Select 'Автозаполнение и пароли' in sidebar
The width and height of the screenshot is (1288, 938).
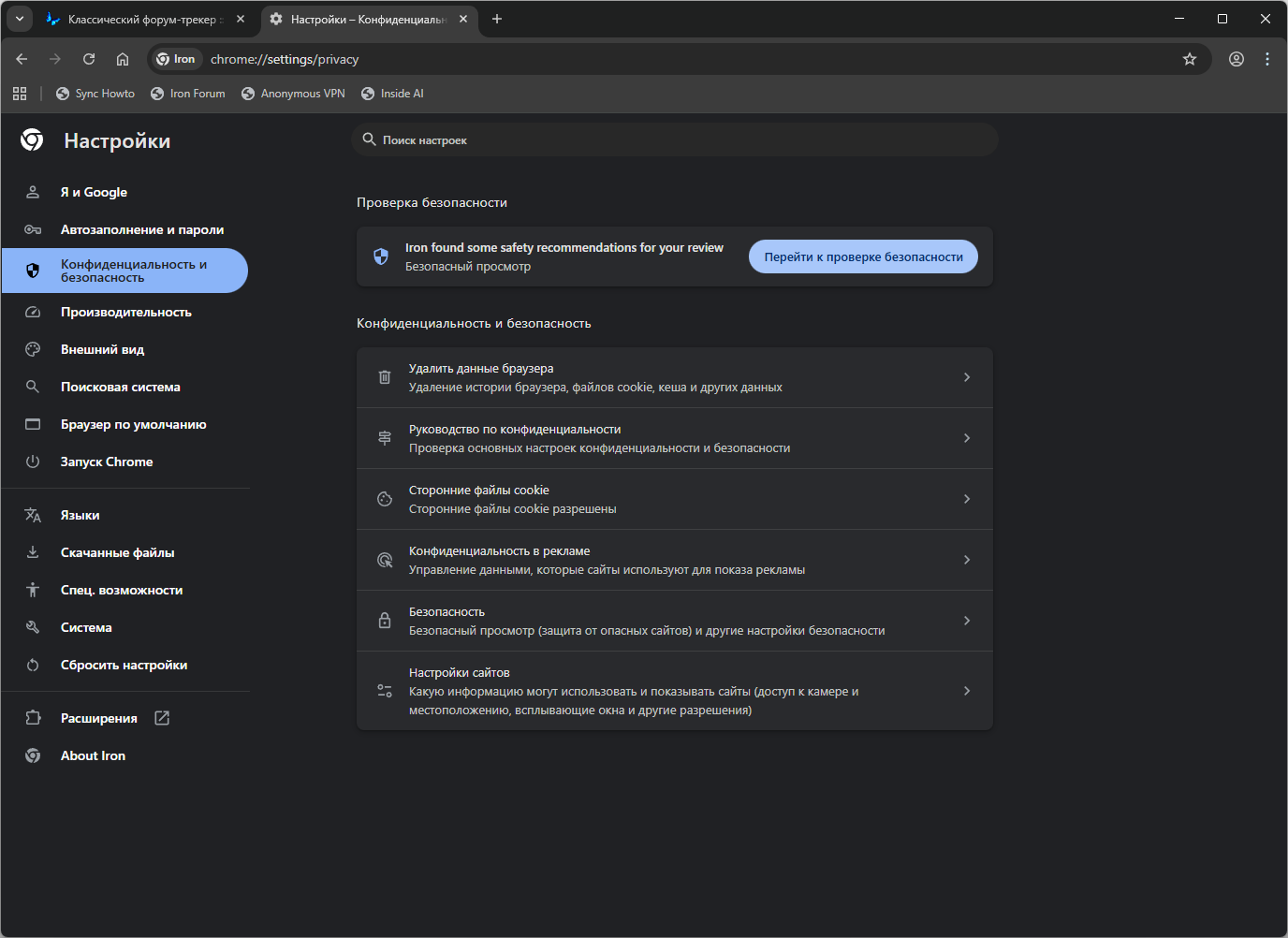[x=141, y=229]
